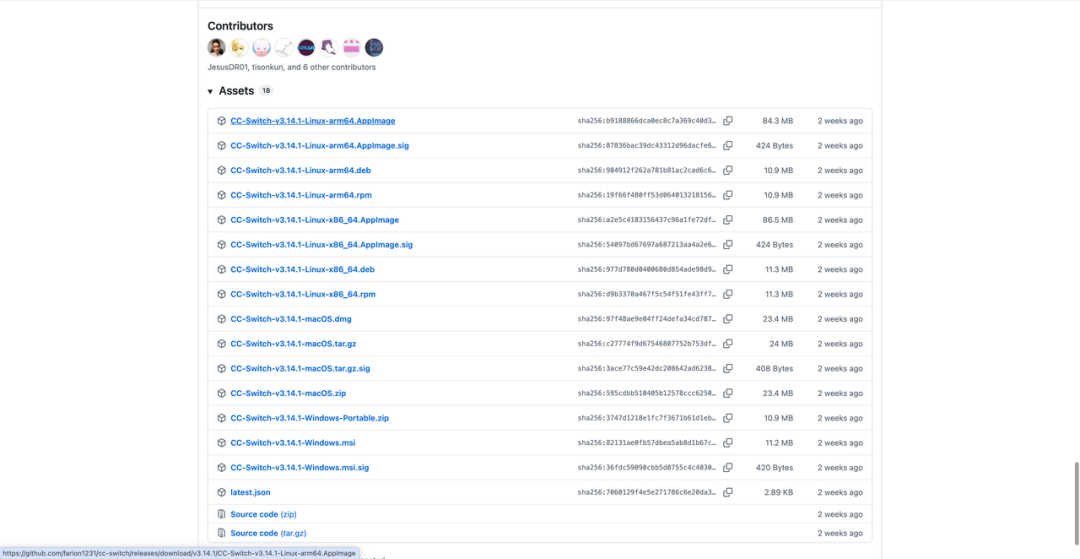Click zip file icon beside Source code (zip)
1080x559 pixels.
click(x=222, y=514)
